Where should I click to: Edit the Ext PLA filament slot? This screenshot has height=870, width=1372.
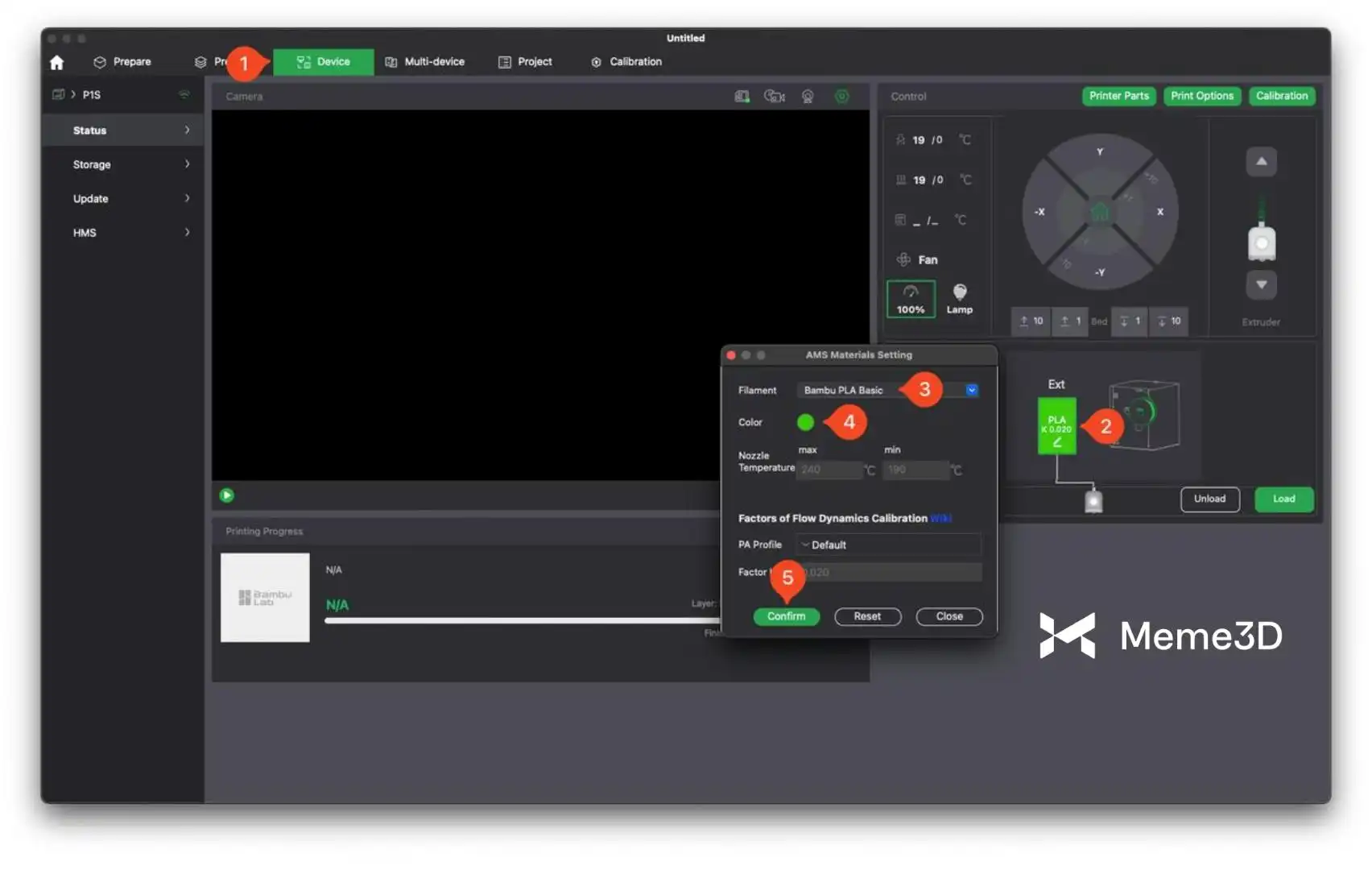pyautogui.click(x=1056, y=426)
